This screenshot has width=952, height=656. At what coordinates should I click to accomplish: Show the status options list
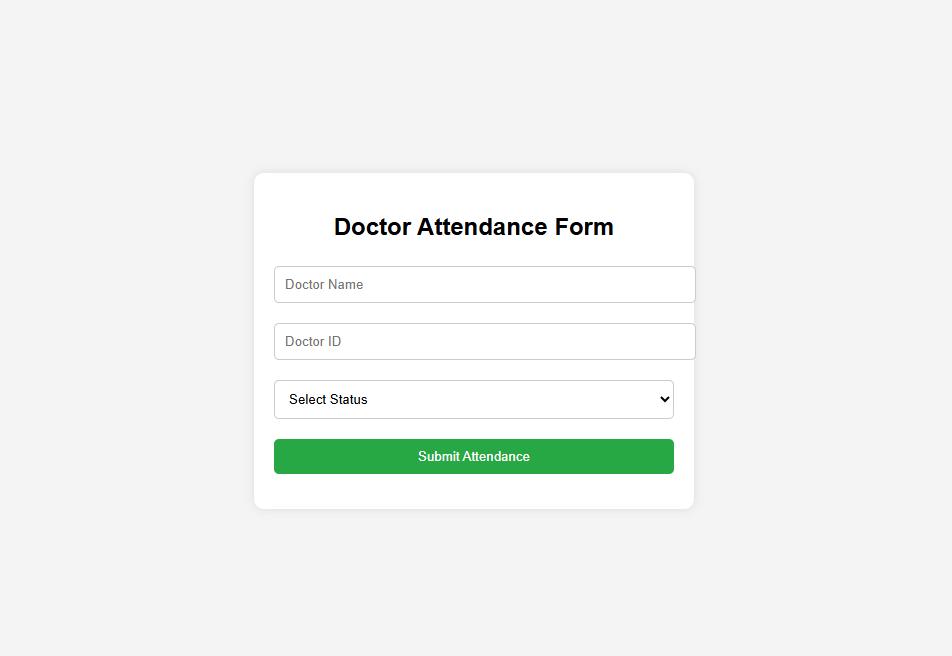click(x=473, y=399)
